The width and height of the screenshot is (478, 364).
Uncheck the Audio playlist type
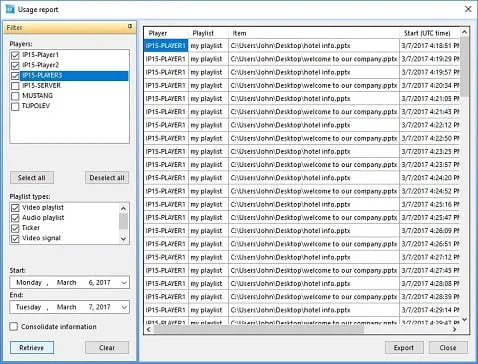[15, 218]
